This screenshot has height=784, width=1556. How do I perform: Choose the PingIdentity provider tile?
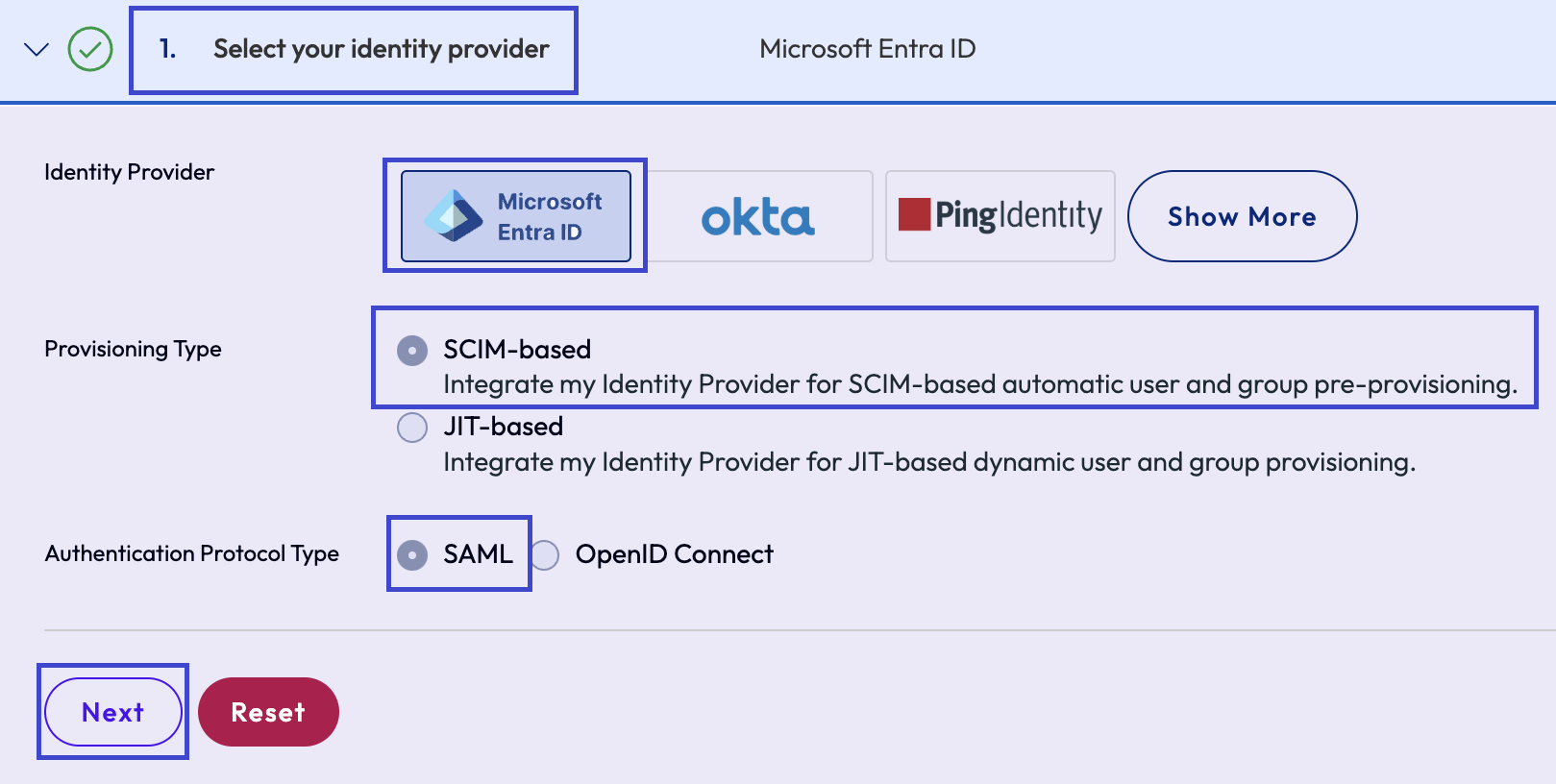(x=1000, y=216)
